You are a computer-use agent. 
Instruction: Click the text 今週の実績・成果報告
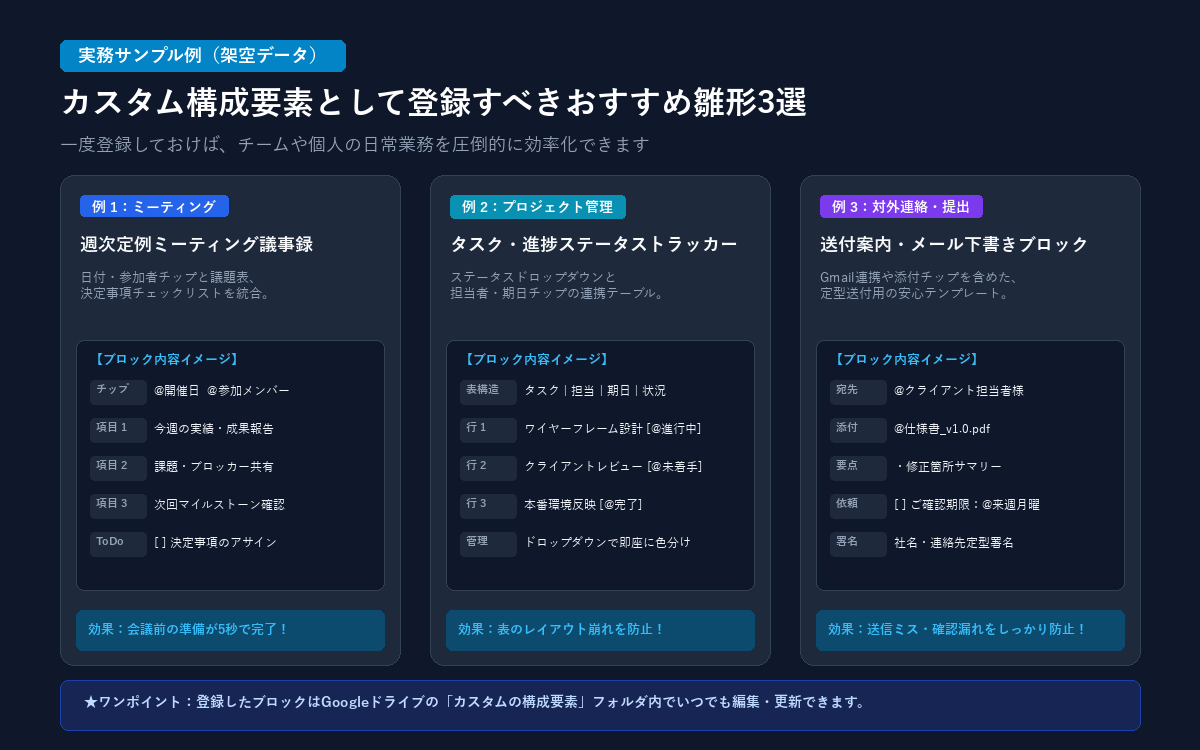coord(214,429)
